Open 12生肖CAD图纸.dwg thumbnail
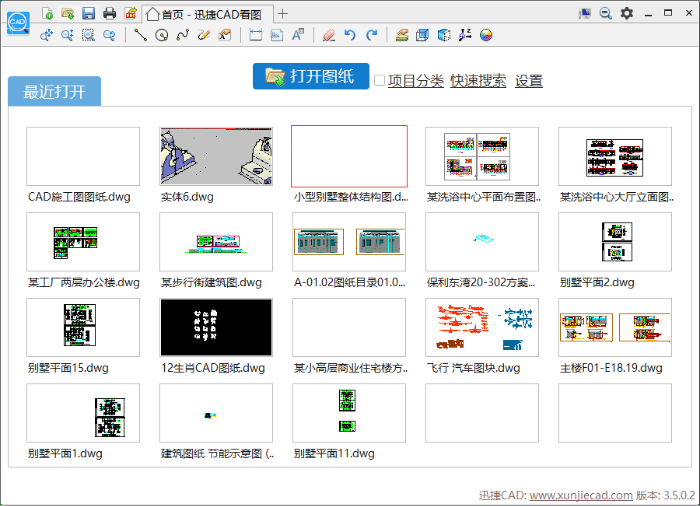Screen dimensions: 700x506 [x=216, y=327]
